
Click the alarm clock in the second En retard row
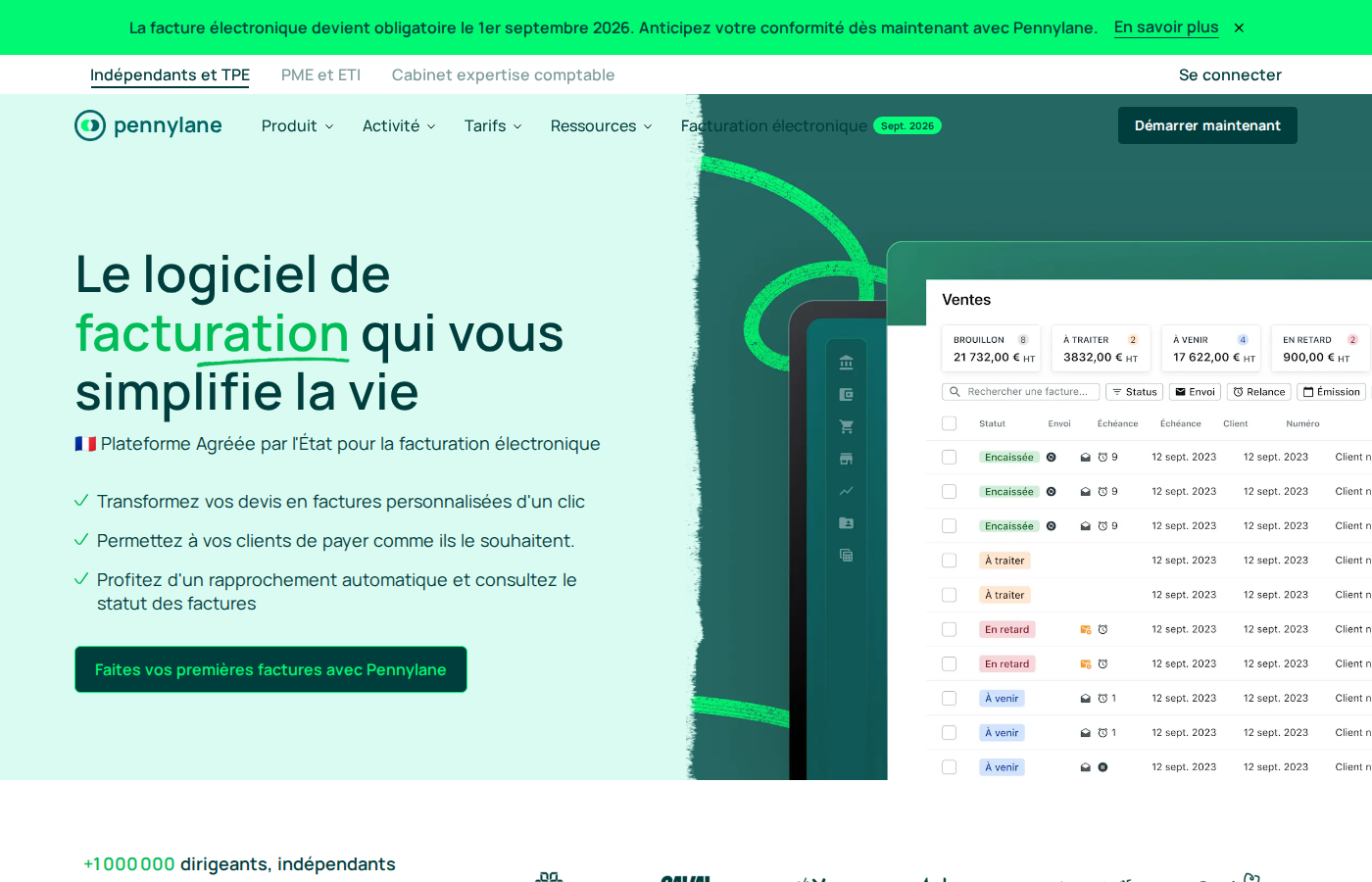click(x=1102, y=663)
